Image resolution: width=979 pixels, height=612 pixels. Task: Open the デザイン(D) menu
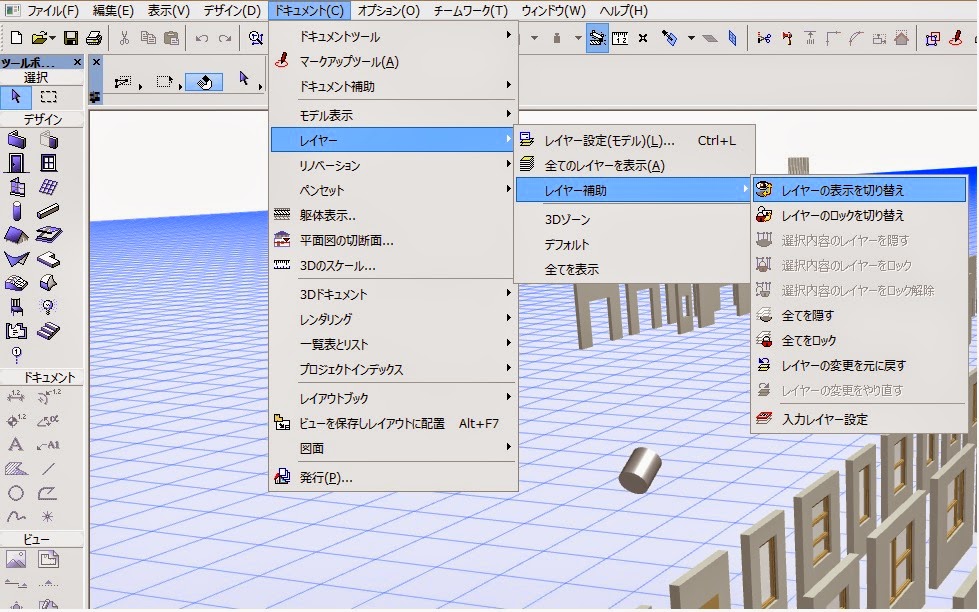pyautogui.click(x=232, y=11)
